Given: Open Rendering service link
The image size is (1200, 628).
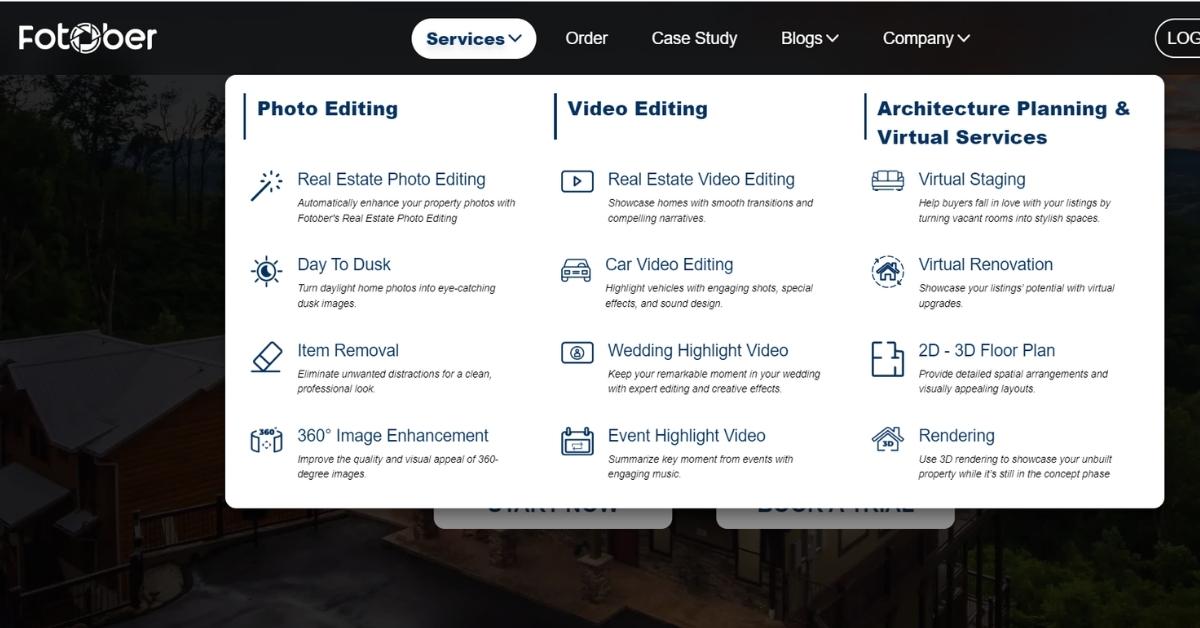Looking at the screenshot, I should [957, 435].
